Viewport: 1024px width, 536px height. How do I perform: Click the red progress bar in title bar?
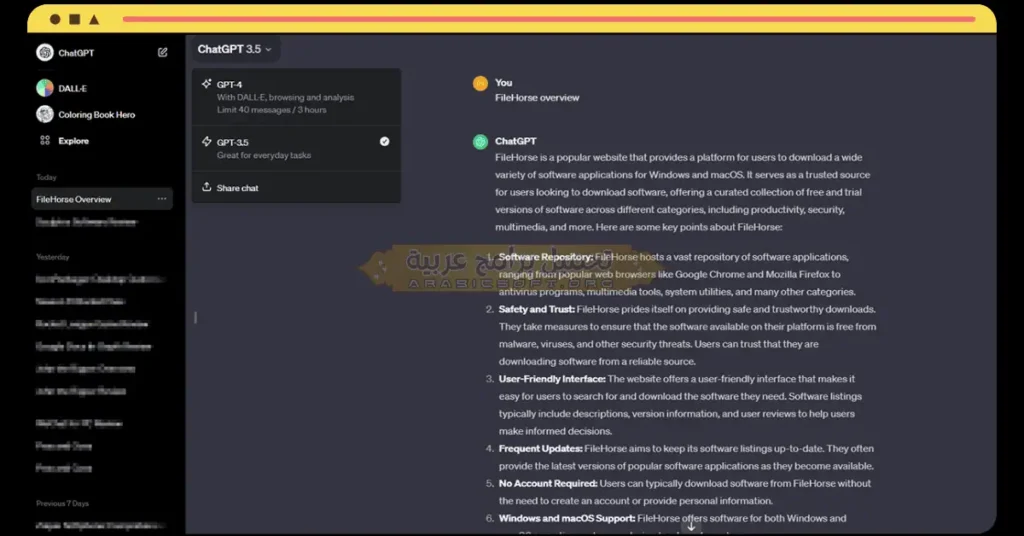point(549,19)
